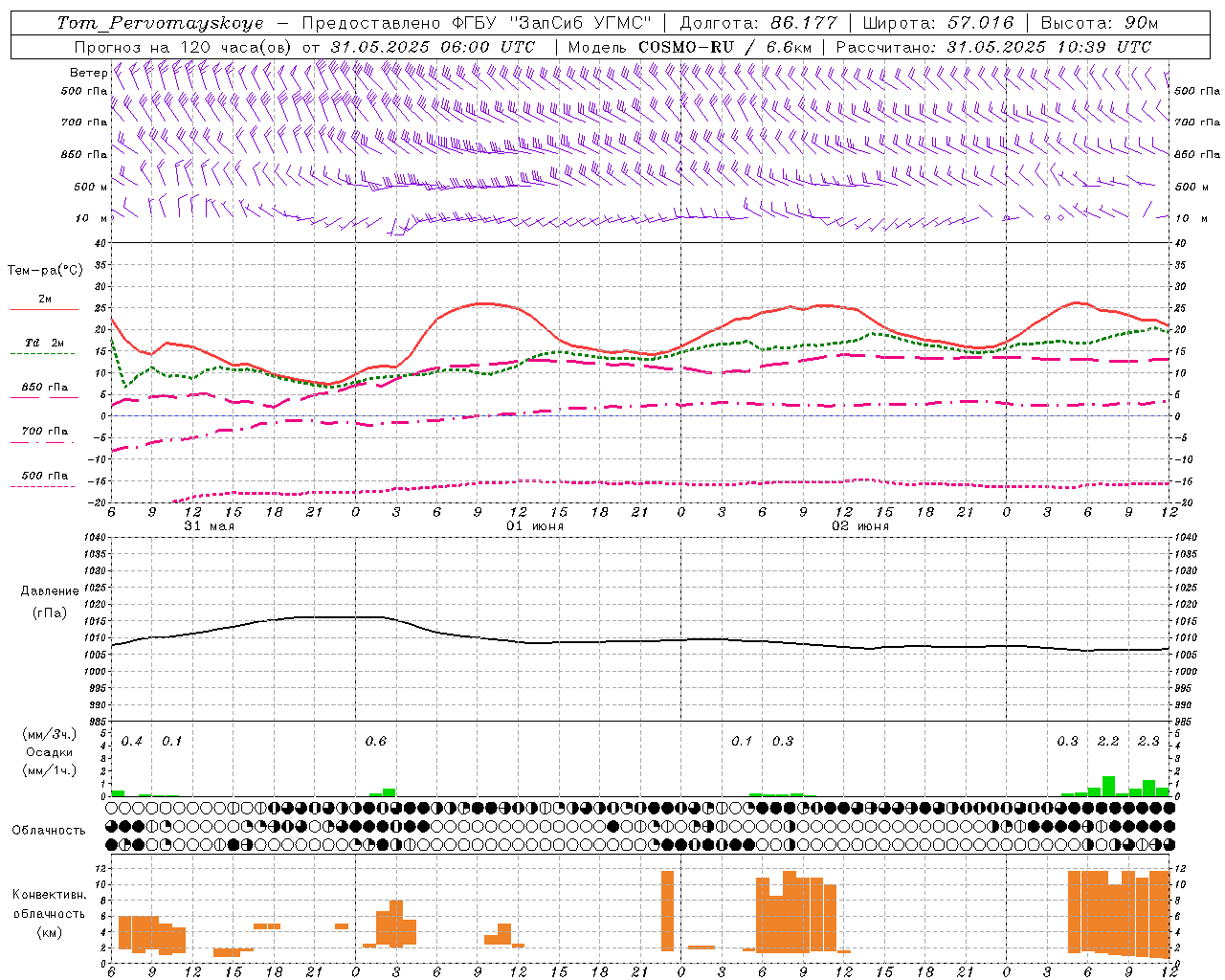Screen dimensions: 1225x980
Task: Click the '01 июня' date label
Action: click(x=535, y=526)
